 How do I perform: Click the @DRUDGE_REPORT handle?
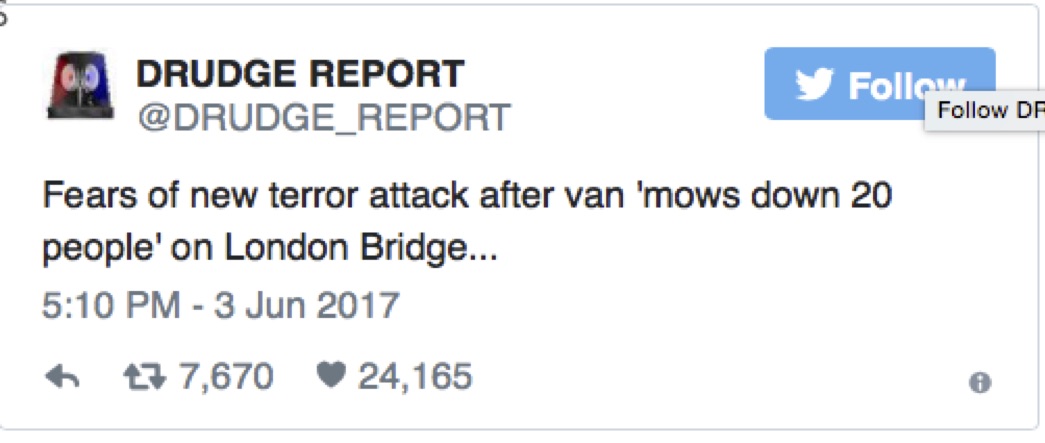tap(324, 117)
